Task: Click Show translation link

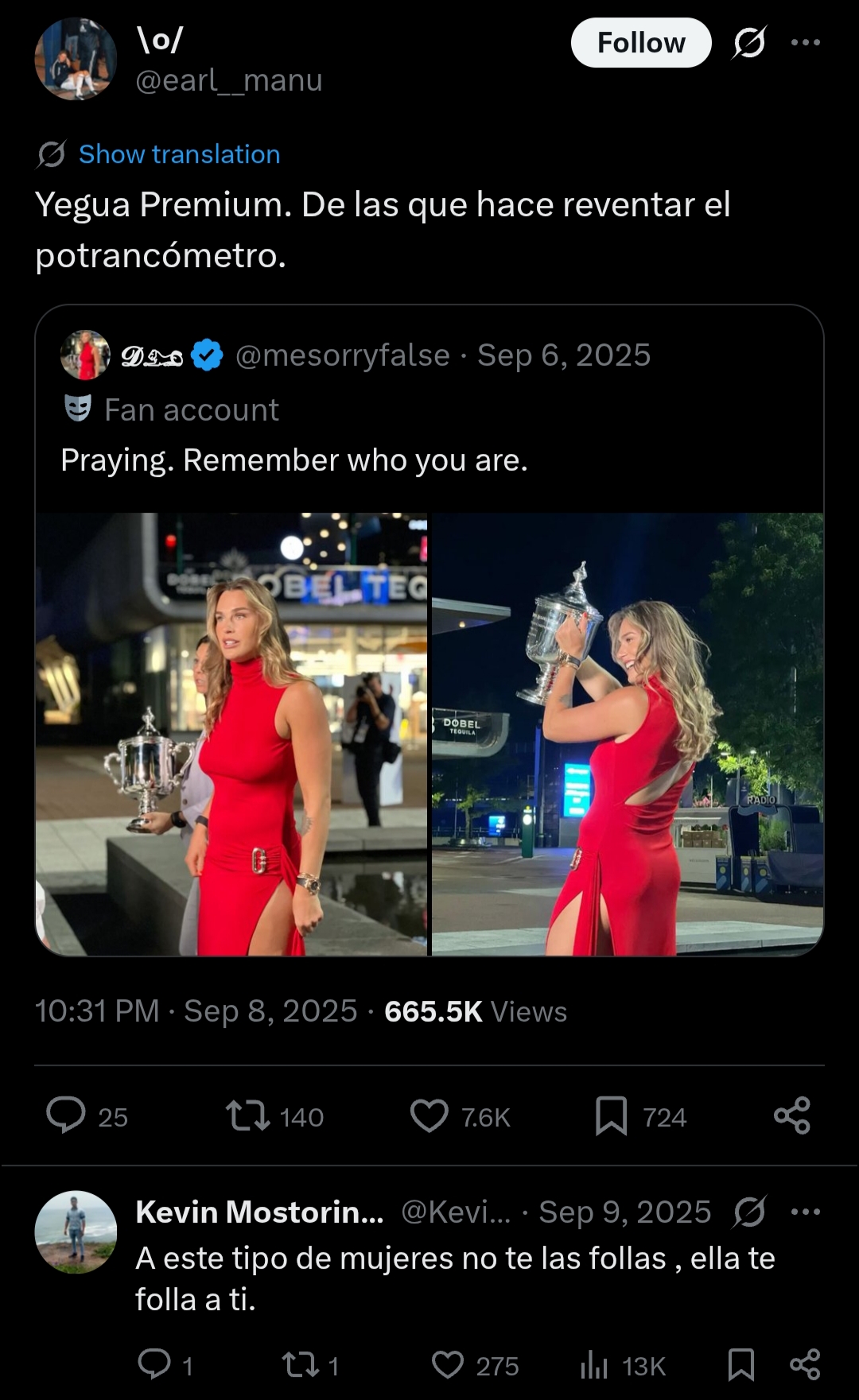Action: 179,154
